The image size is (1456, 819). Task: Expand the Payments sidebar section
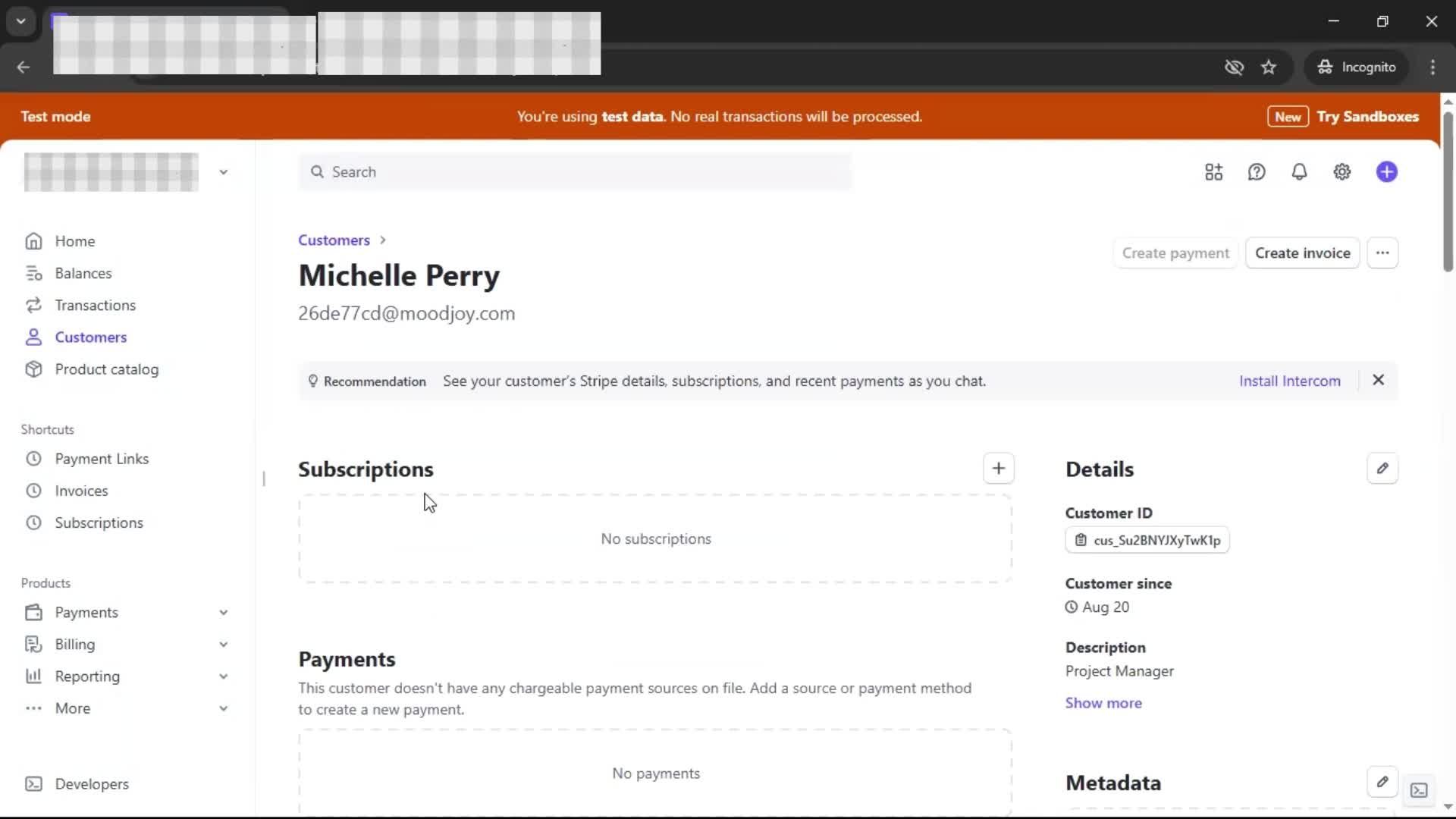(x=223, y=612)
